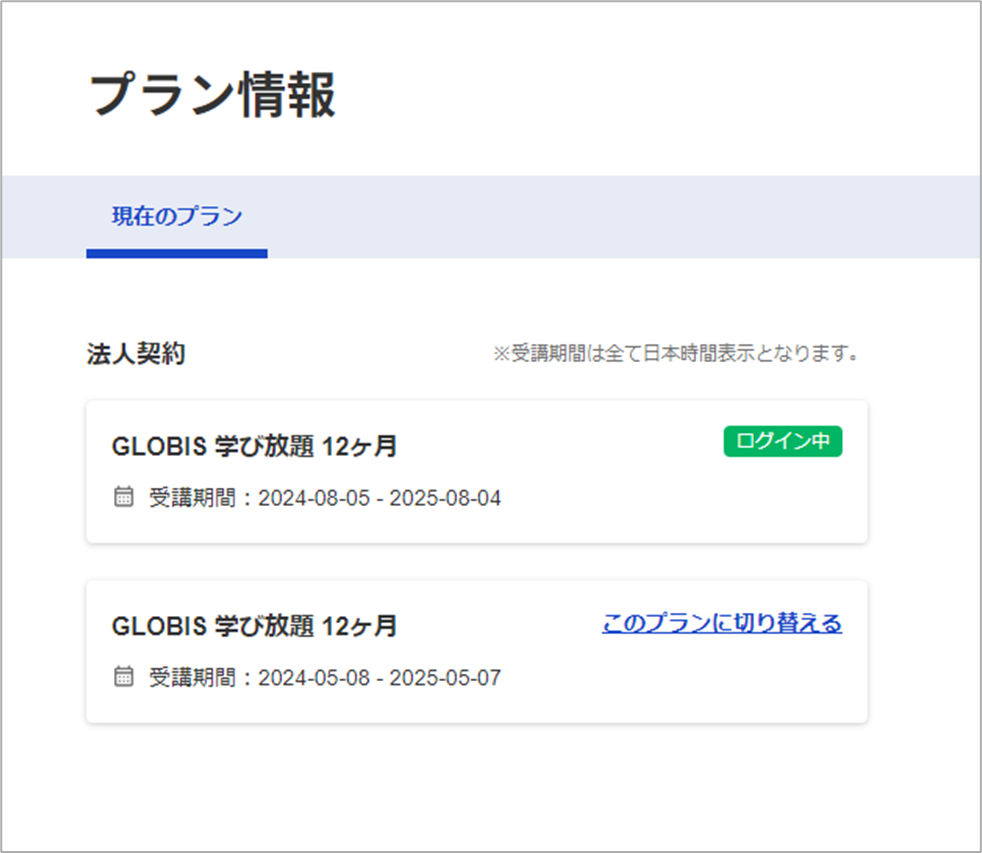Open the 現在のプラン tab

pyautogui.click(x=177, y=216)
